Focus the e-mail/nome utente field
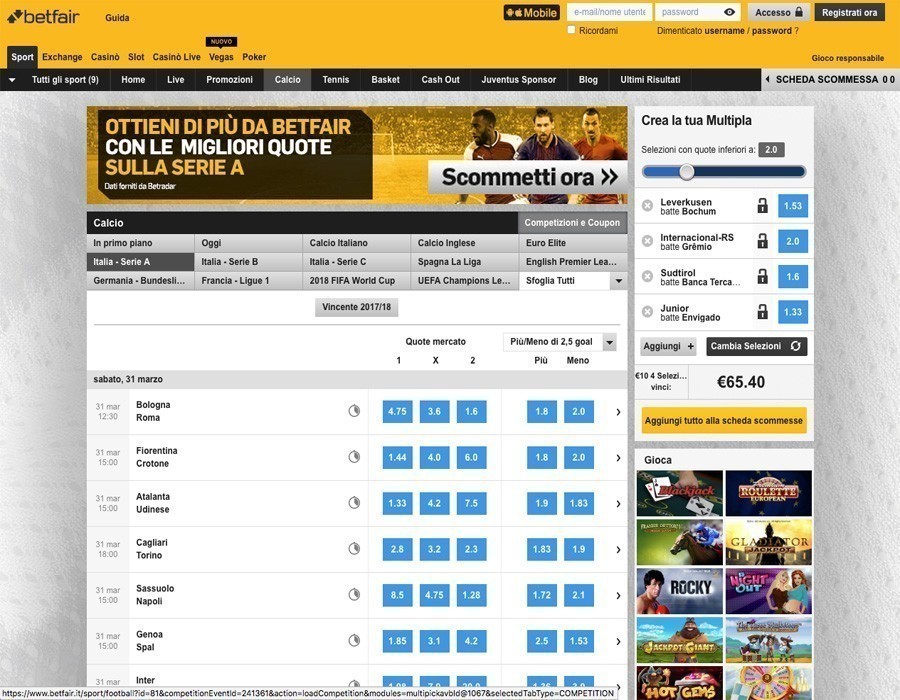The height and width of the screenshot is (700, 900). click(x=609, y=12)
